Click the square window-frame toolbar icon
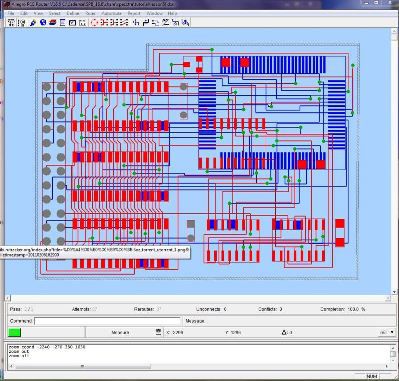The height and width of the screenshot is (381, 399). [72, 22]
